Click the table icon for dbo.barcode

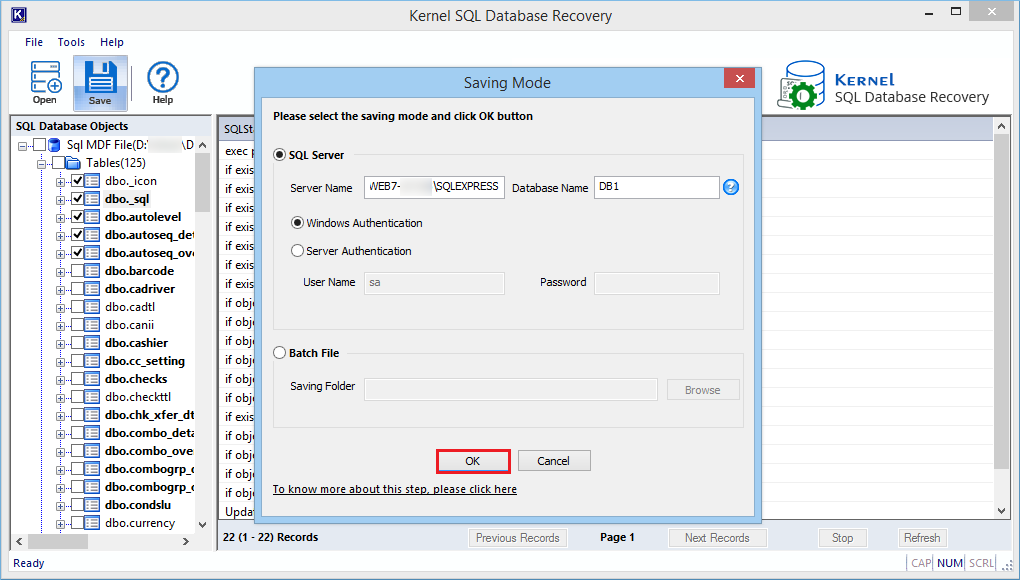92,270
